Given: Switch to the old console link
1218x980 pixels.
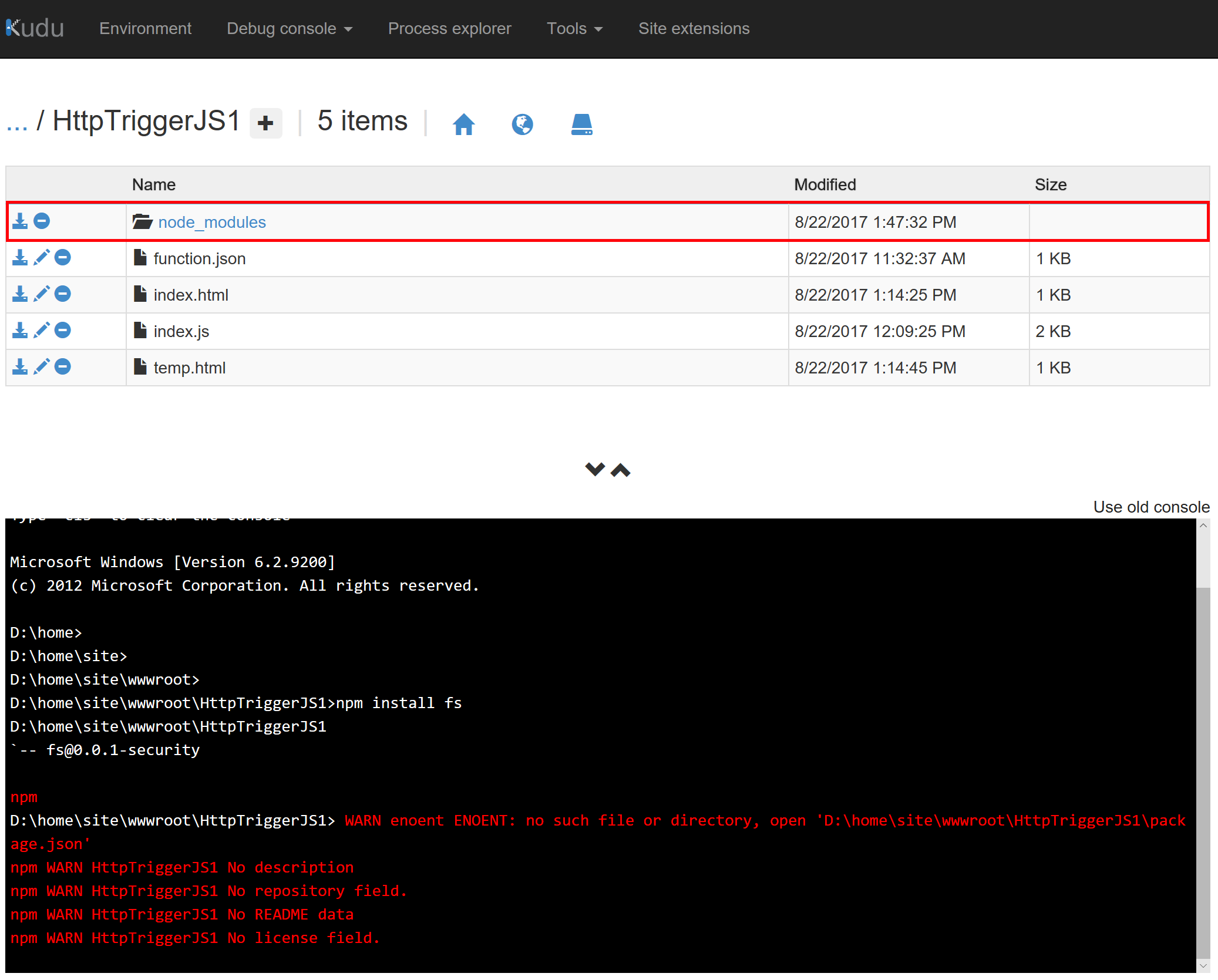Looking at the screenshot, I should pyautogui.click(x=1151, y=507).
